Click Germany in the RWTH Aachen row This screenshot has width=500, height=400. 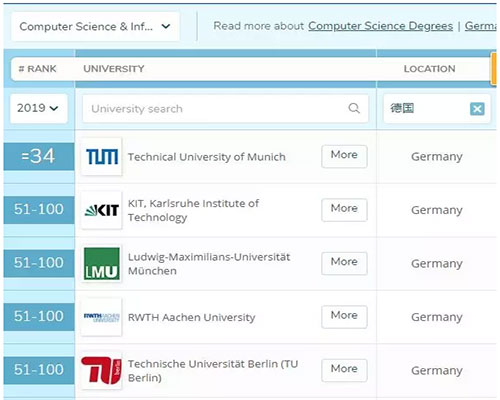(x=437, y=317)
